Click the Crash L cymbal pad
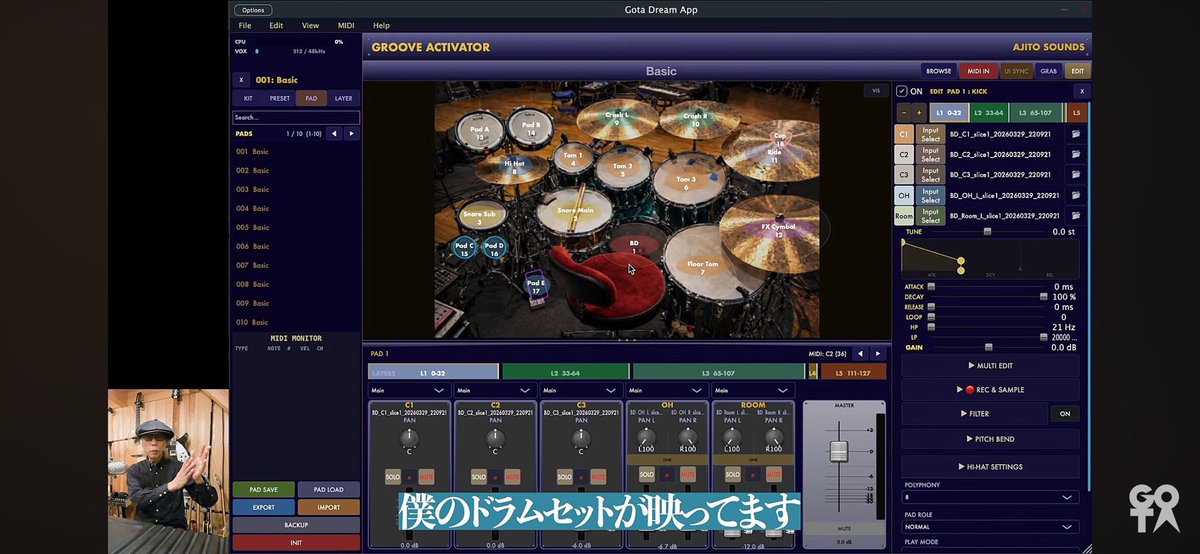The height and width of the screenshot is (554, 1200). pyautogui.click(x=617, y=118)
